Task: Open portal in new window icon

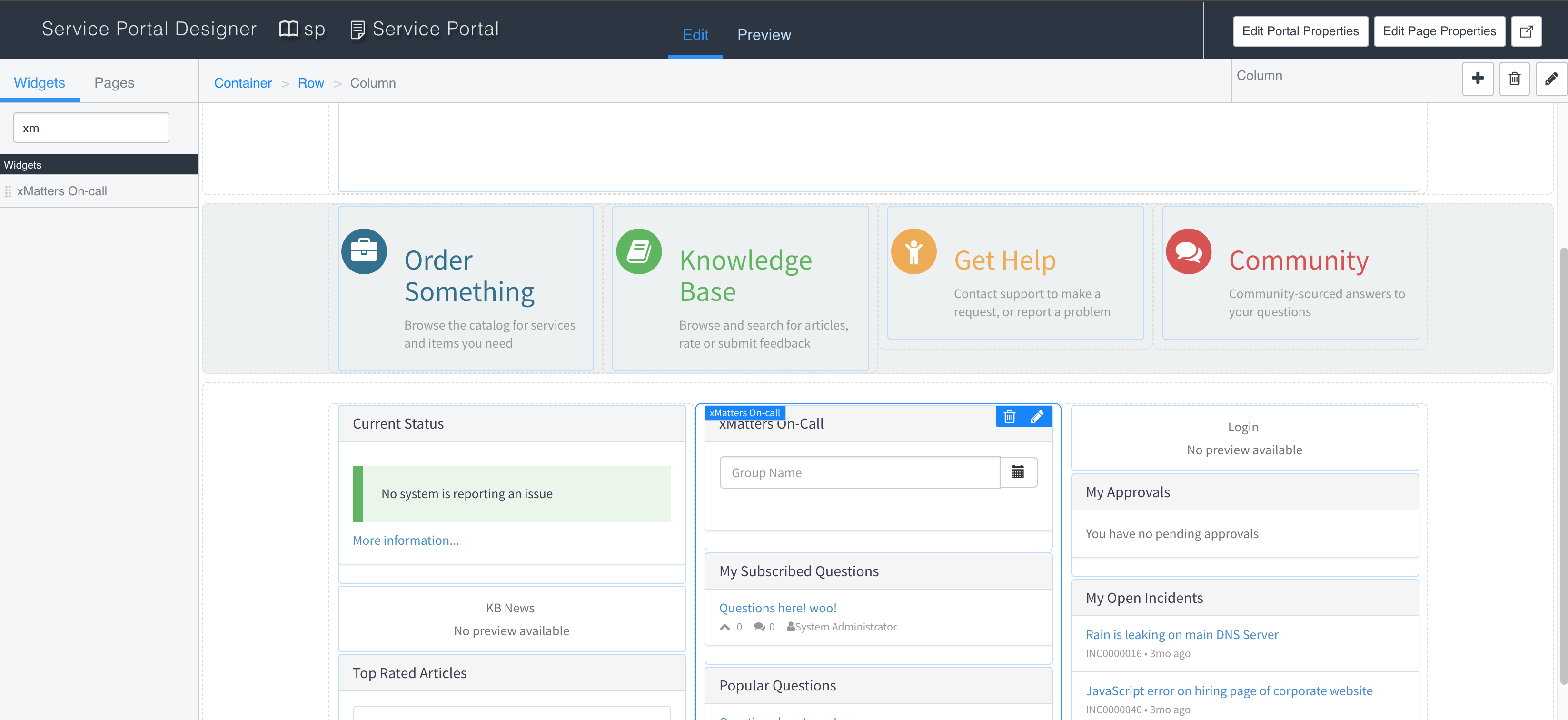Action: [x=1525, y=32]
